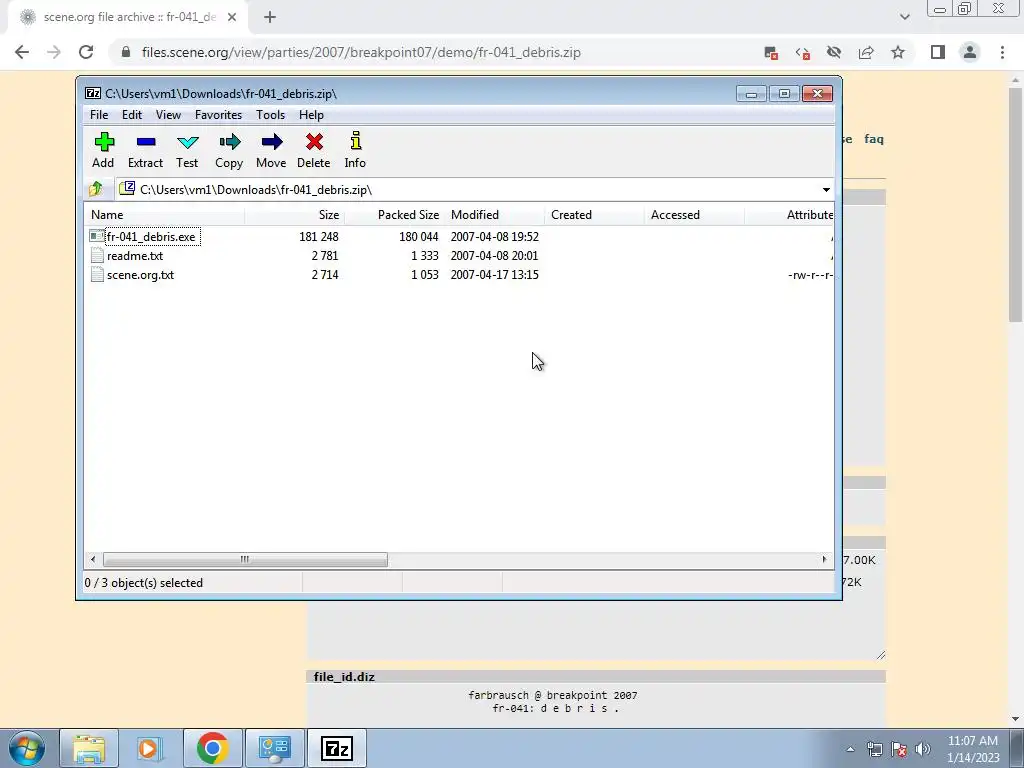Open Windows Media Player from taskbar

(150, 748)
